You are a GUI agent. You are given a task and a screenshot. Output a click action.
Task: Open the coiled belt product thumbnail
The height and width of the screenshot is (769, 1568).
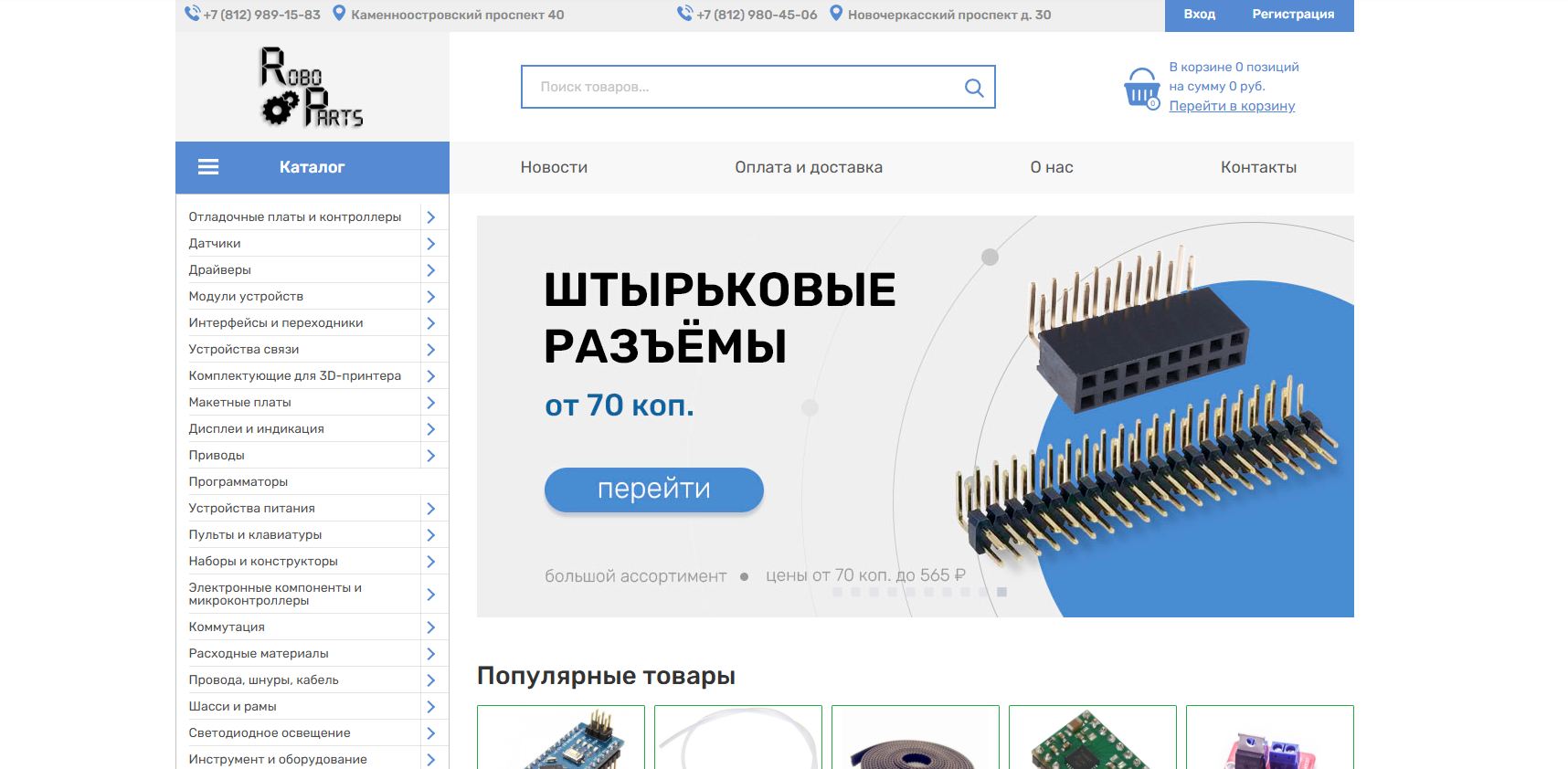(916, 737)
